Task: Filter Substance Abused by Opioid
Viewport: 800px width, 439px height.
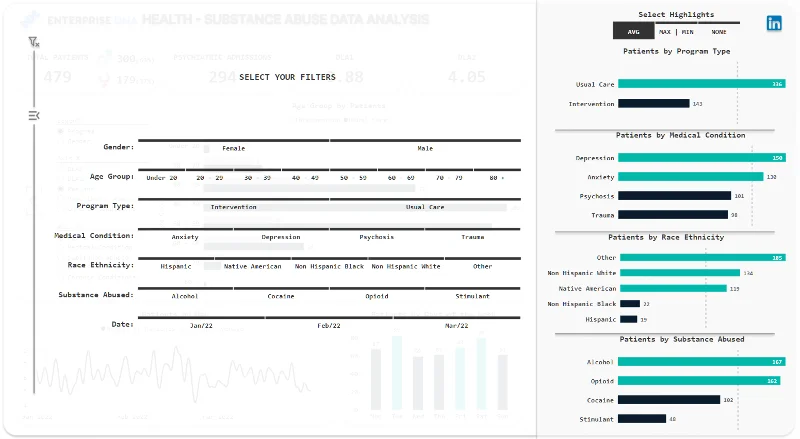Action: coord(377,296)
